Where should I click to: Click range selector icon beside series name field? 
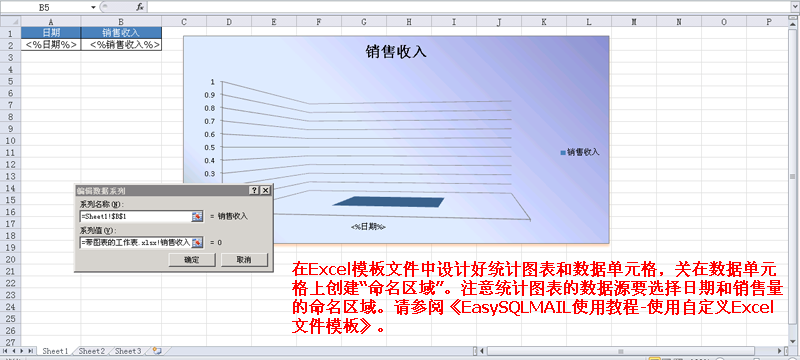[197, 216]
